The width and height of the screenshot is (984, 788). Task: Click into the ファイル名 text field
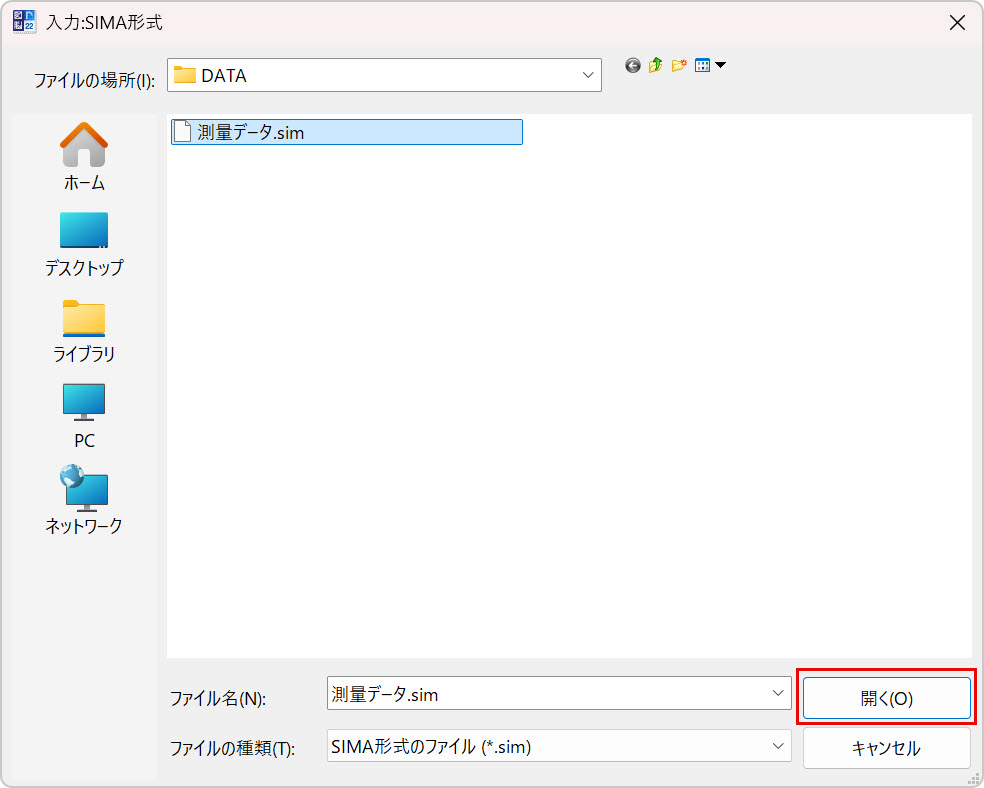click(x=545, y=693)
